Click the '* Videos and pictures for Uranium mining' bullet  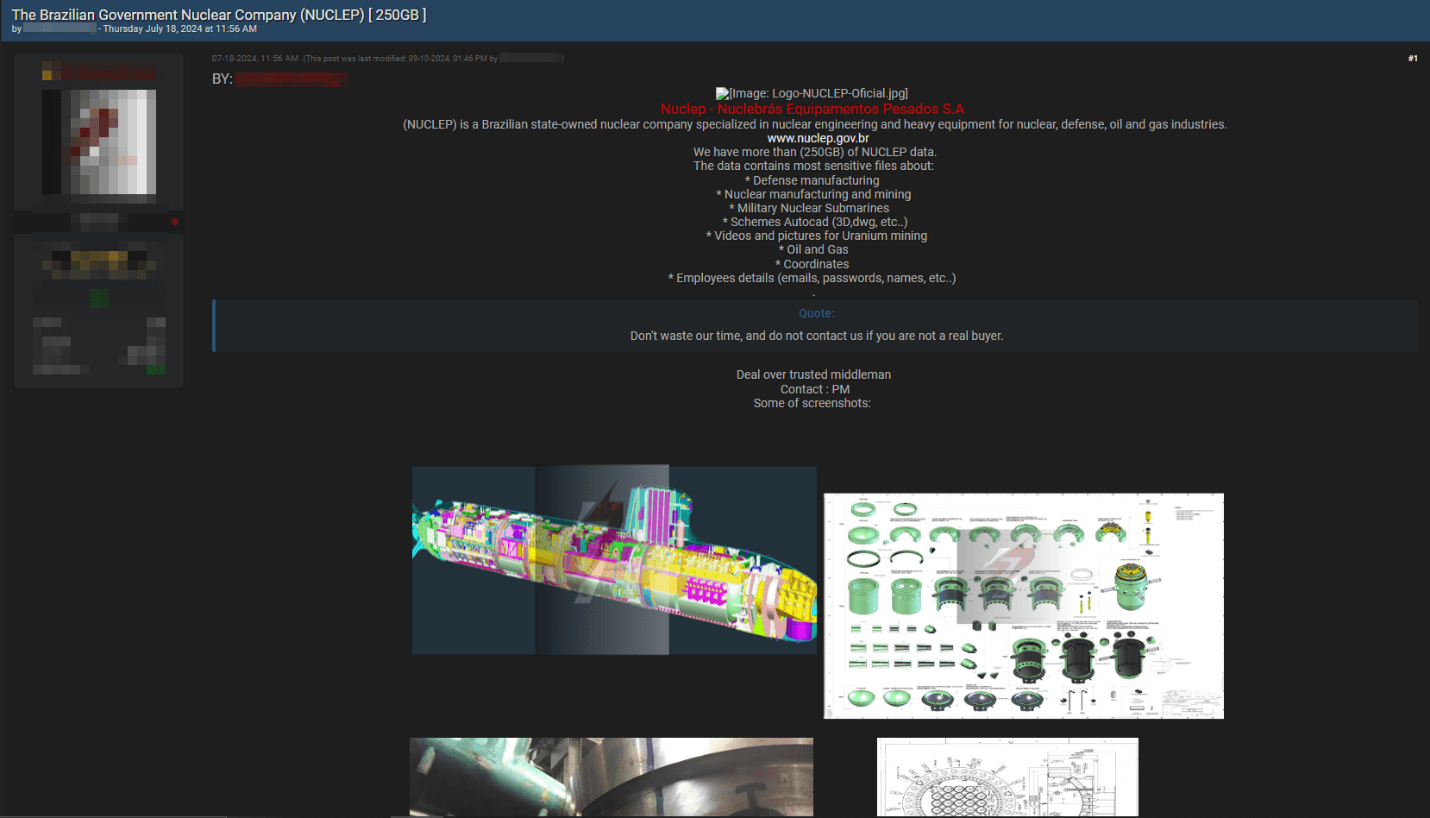816,236
